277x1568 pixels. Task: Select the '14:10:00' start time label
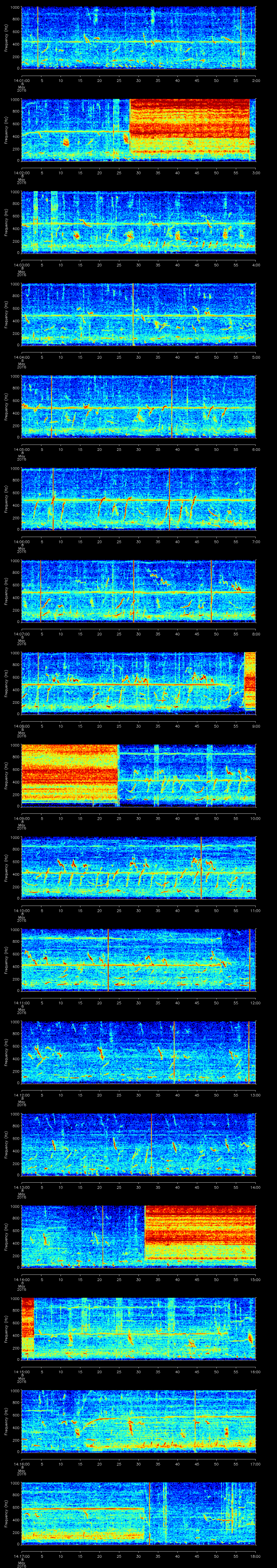(21, 910)
